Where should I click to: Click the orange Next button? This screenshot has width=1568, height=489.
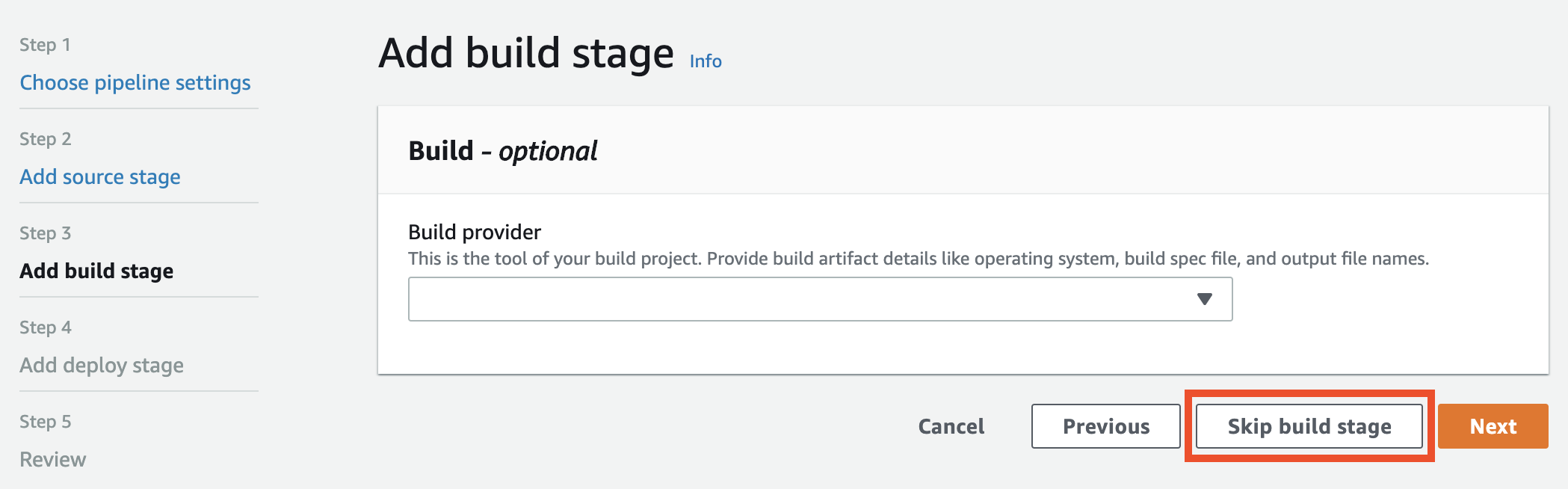(1493, 426)
